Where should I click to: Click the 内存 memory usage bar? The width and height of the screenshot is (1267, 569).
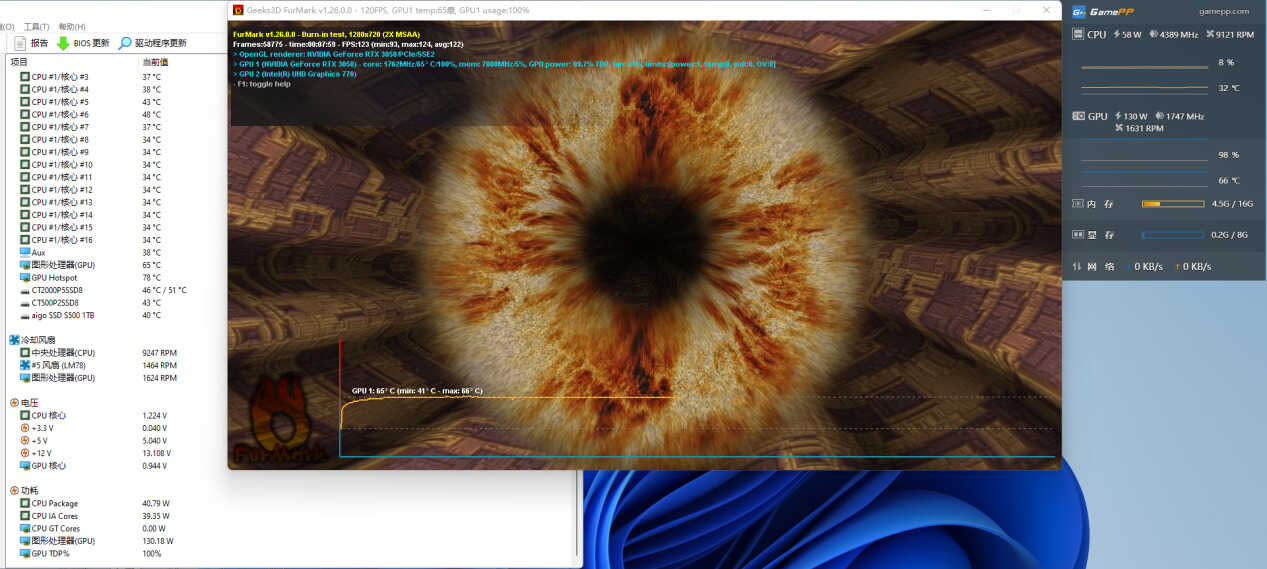coord(1172,204)
